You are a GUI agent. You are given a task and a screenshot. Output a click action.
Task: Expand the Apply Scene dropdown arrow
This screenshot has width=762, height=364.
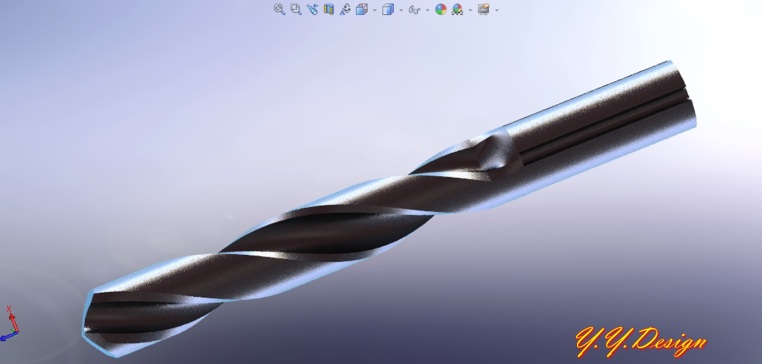pos(470,10)
